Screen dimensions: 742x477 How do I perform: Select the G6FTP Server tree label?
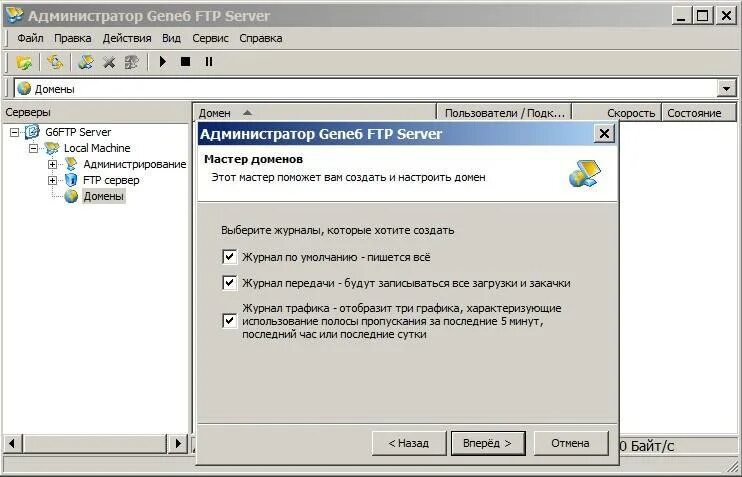78,132
